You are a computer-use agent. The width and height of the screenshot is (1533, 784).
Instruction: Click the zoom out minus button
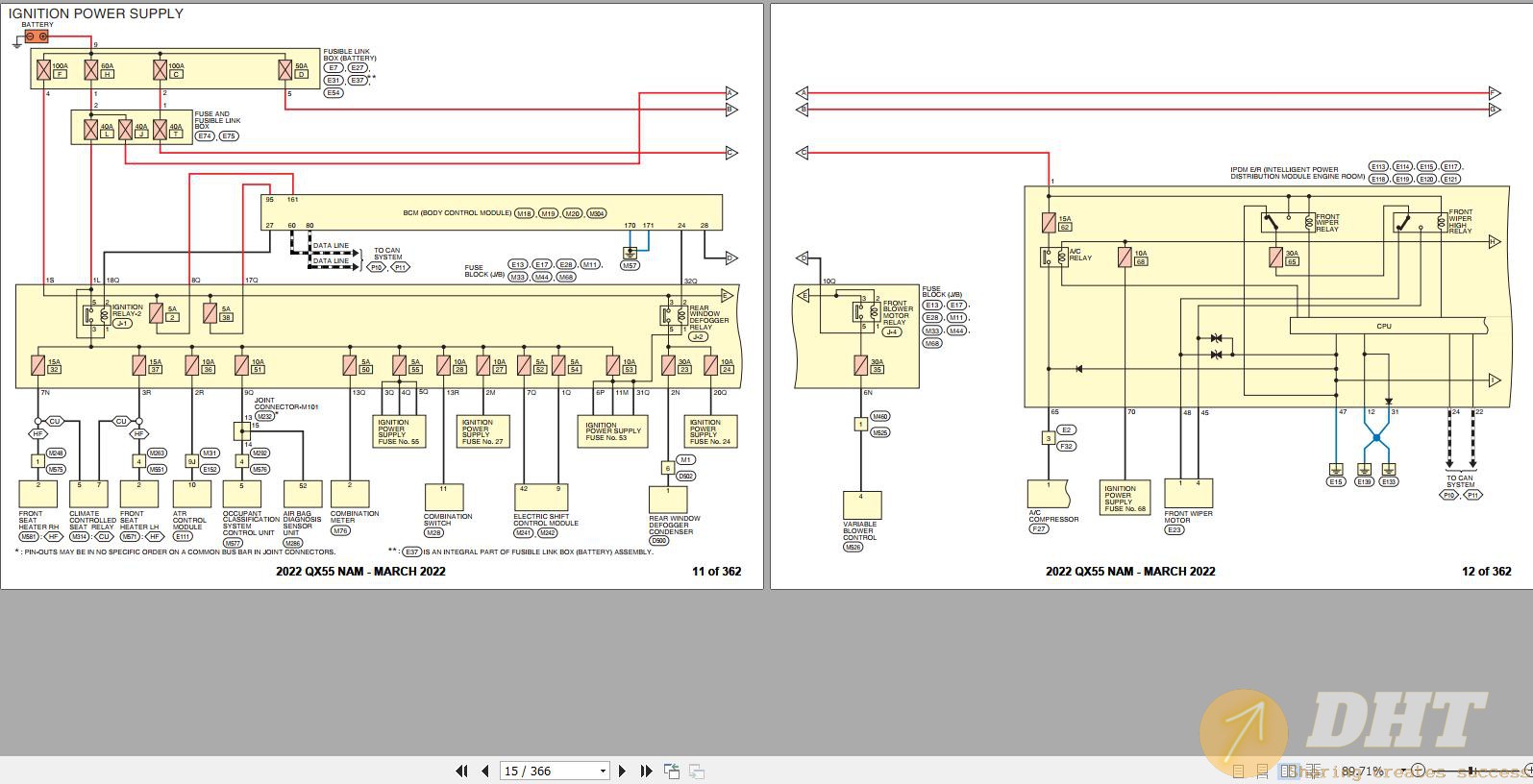point(1418,771)
